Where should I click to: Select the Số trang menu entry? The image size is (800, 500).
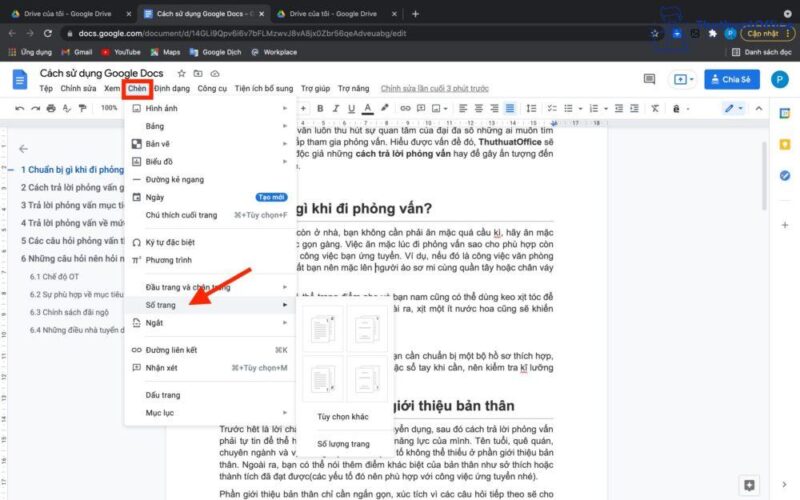pos(210,305)
